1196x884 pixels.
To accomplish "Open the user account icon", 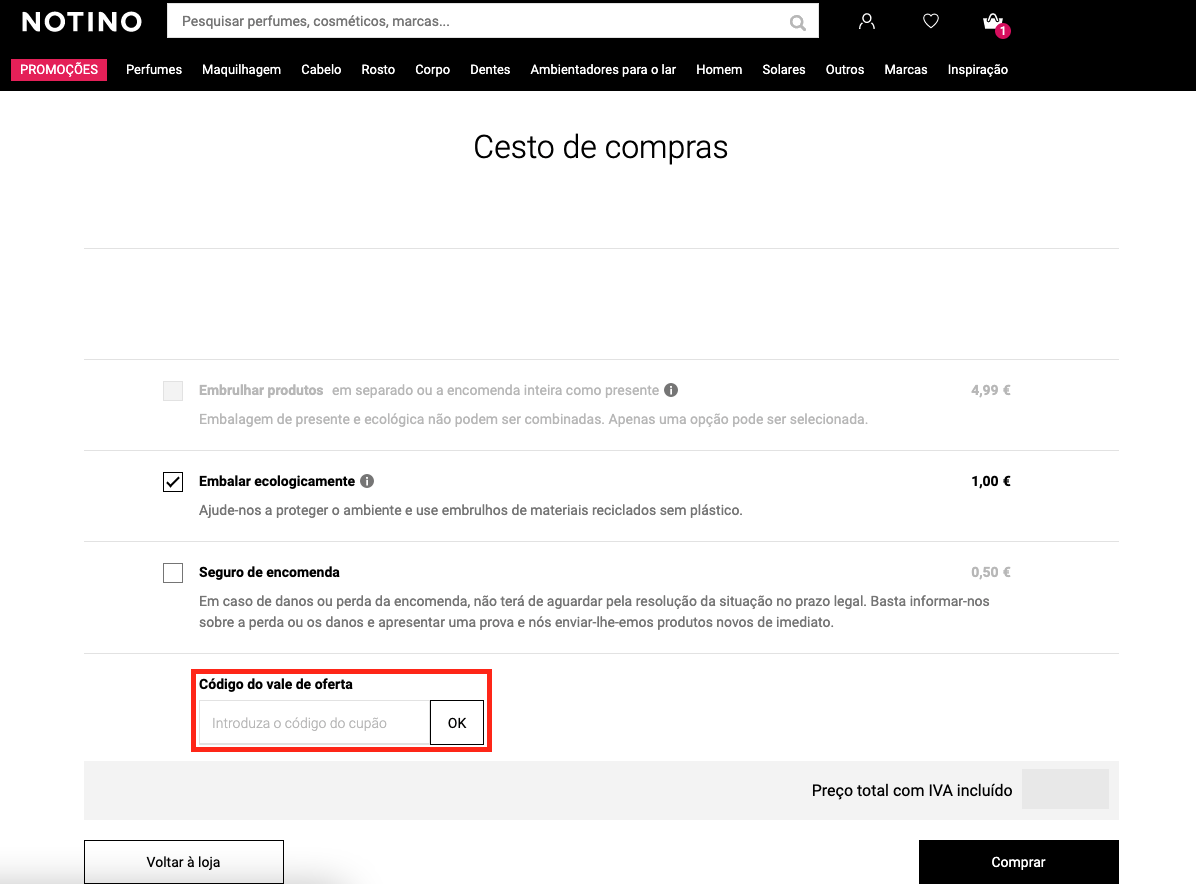I will pyautogui.click(x=867, y=21).
